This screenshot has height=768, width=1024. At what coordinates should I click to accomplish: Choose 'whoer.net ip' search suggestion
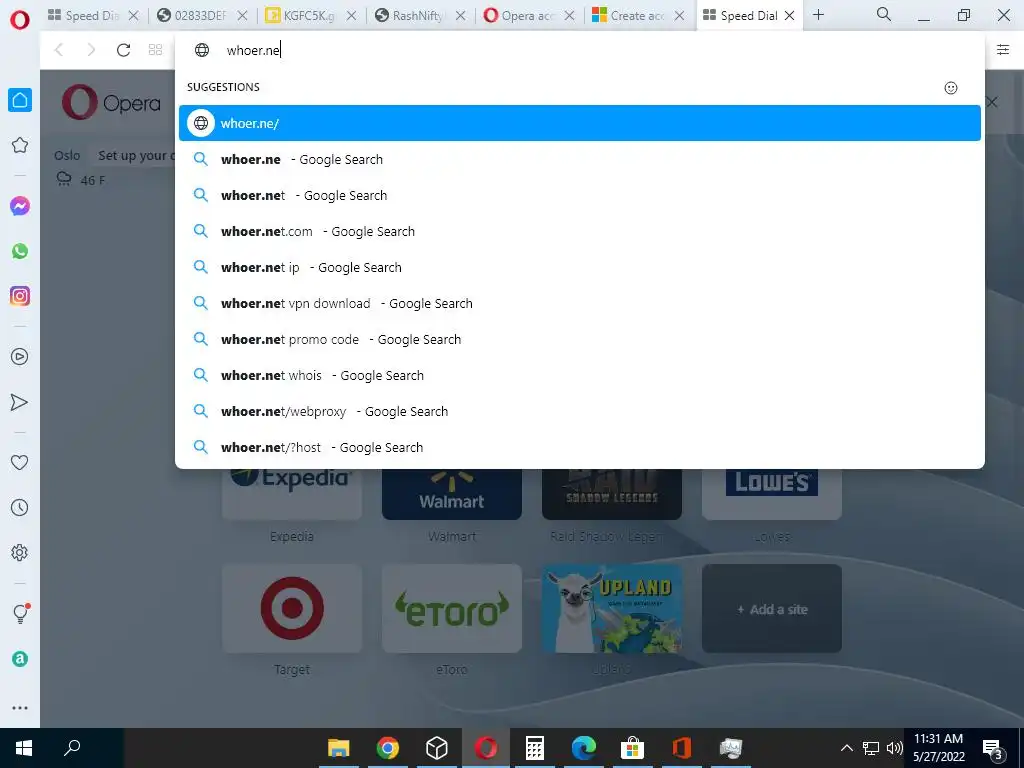[x=580, y=267]
